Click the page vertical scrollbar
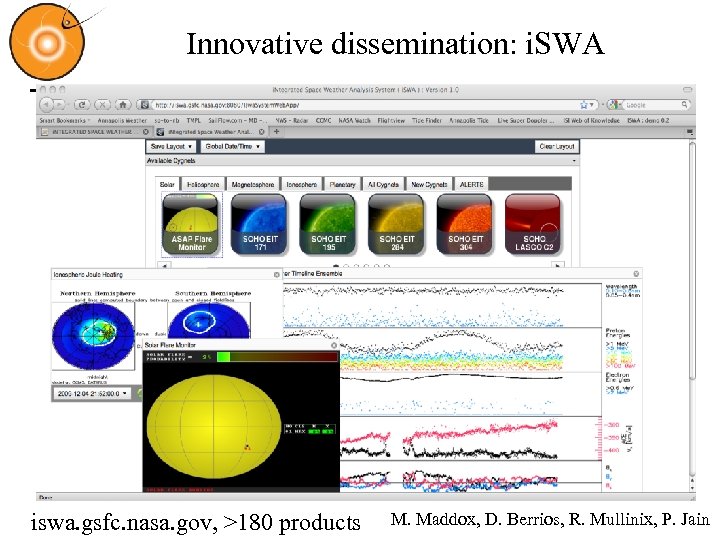 click(692, 261)
